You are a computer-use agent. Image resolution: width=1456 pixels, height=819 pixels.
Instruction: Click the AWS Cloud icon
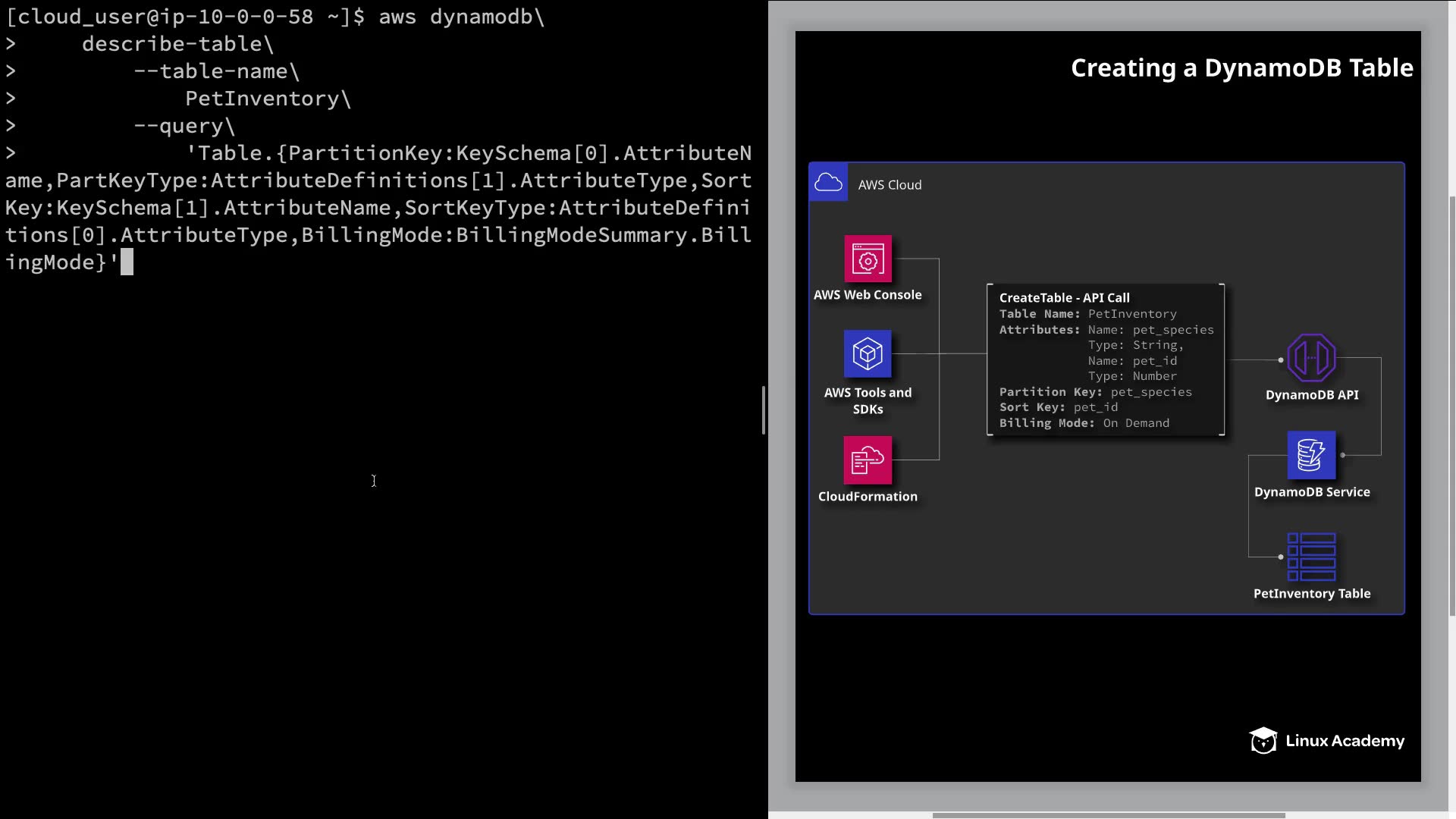tap(828, 183)
